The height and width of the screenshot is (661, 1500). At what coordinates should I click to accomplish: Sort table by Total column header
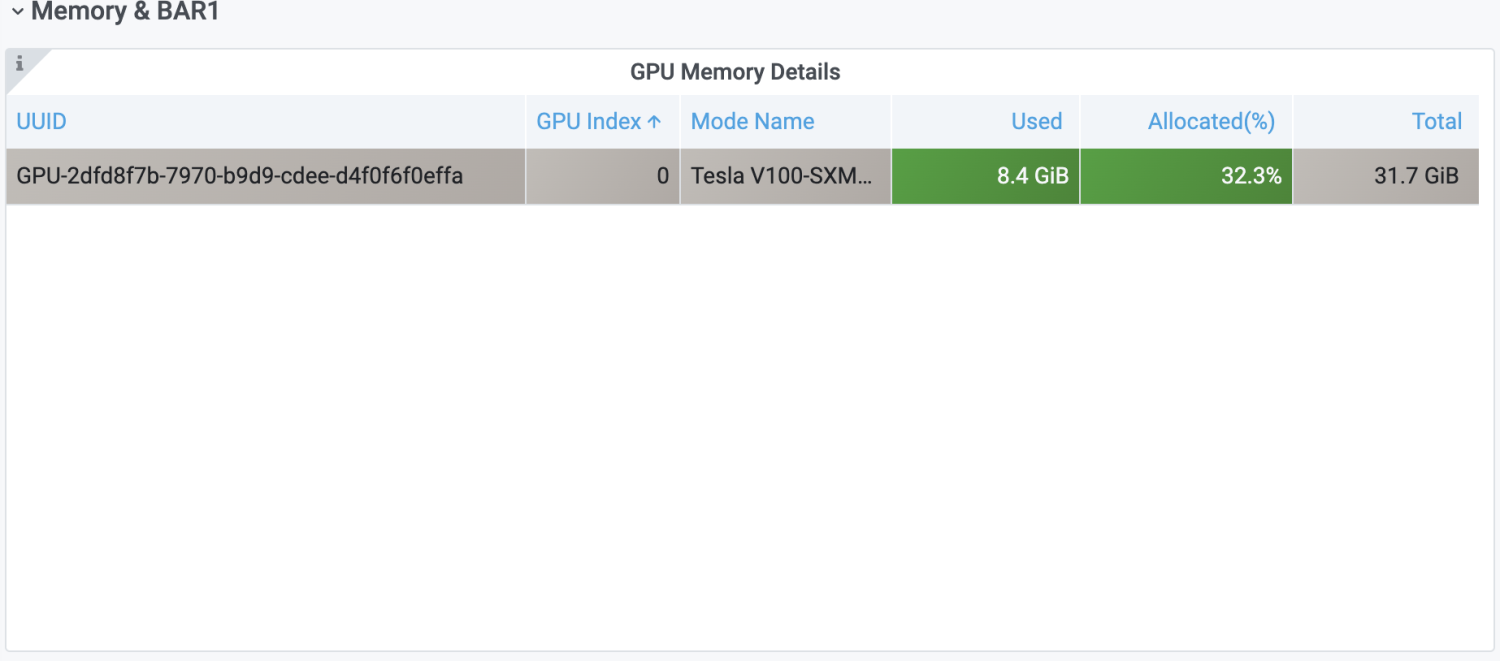[x=1437, y=121]
